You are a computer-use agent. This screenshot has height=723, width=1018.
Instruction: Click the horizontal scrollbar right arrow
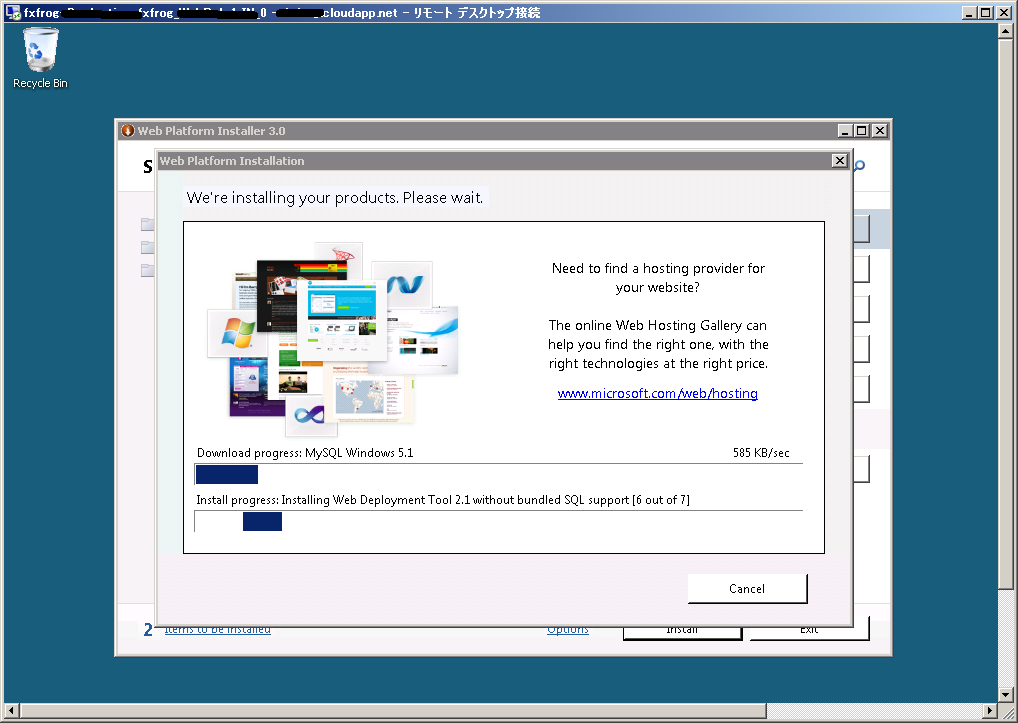[991, 710]
